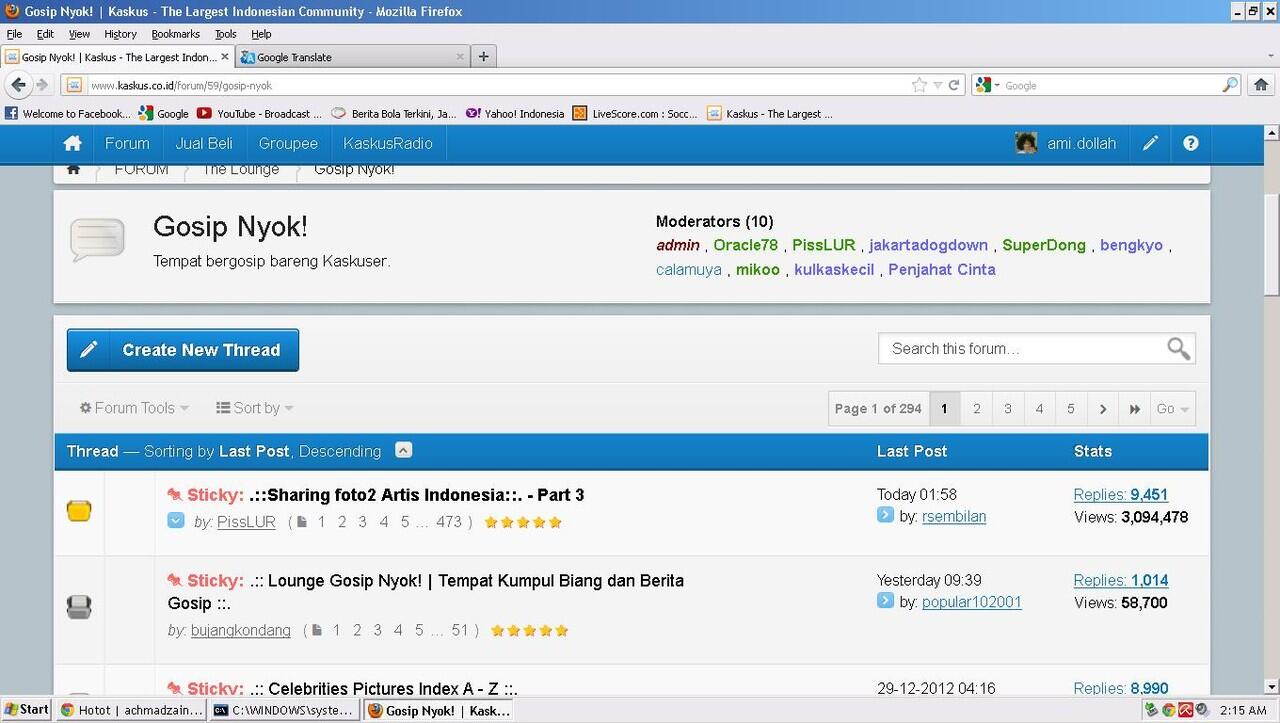
Task: Open moderator jakartadogdown's profile link
Action: (x=928, y=245)
